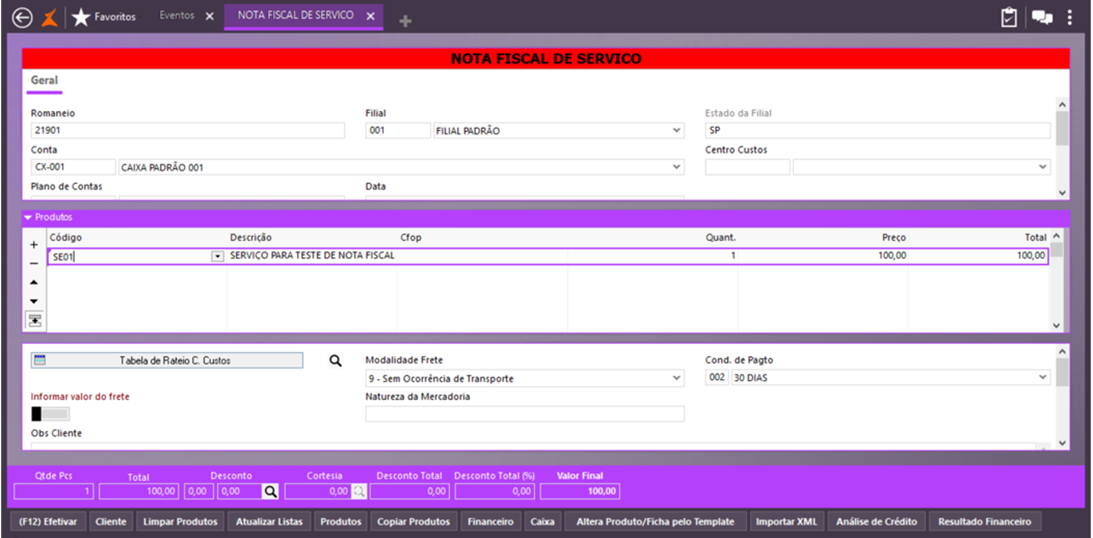The width and height of the screenshot is (1093, 538).
Task: Click the Caixa button
Action: tap(542, 521)
